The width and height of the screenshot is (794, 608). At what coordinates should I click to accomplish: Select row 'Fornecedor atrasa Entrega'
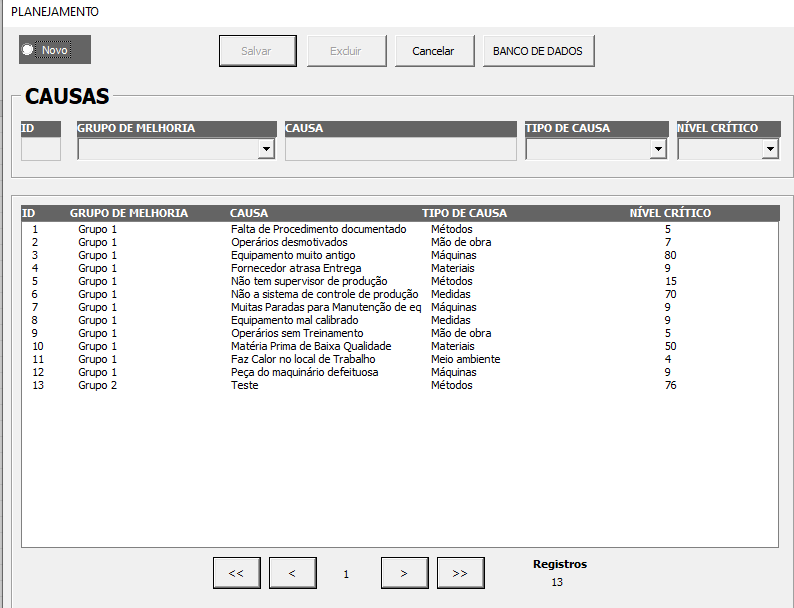coord(400,268)
